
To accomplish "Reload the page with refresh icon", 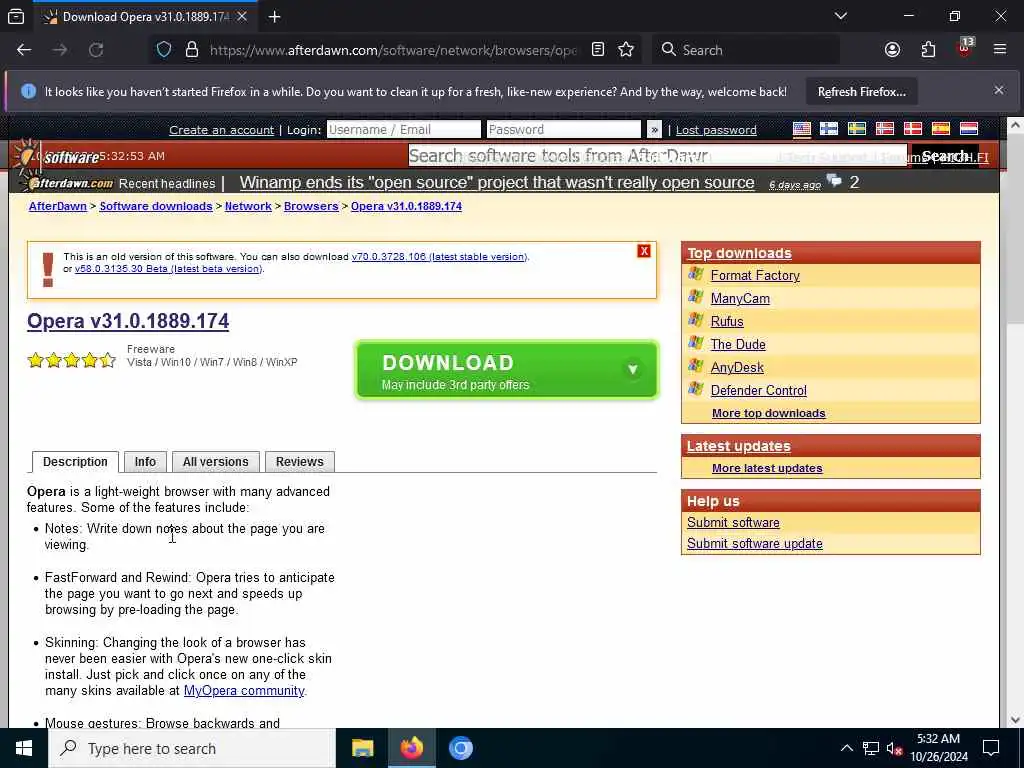I will pos(96,50).
